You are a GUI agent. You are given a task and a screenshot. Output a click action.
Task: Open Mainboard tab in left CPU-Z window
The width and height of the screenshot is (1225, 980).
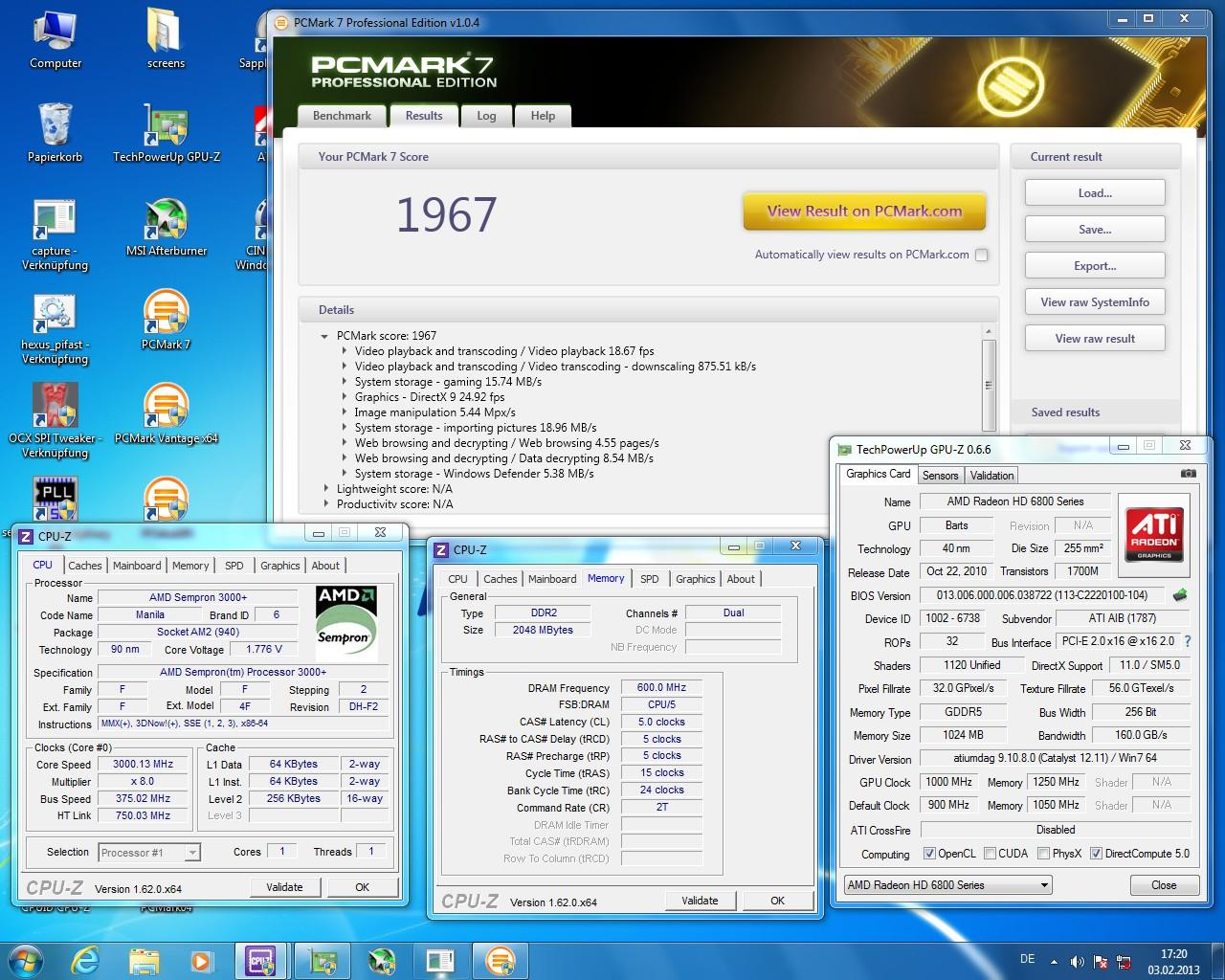137,566
